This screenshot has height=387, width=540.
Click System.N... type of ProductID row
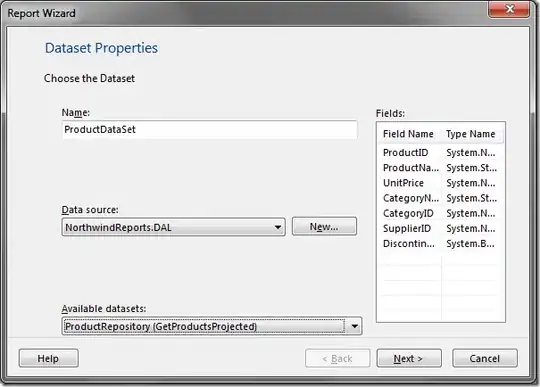tap(471, 153)
